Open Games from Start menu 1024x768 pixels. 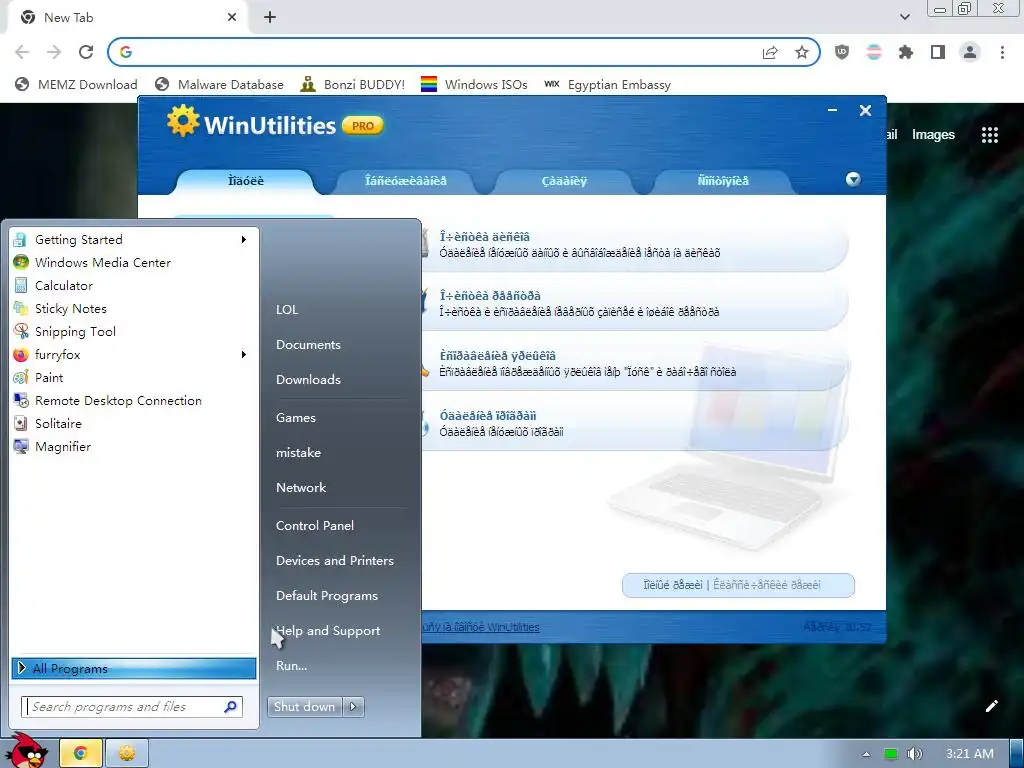coord(296,418)
